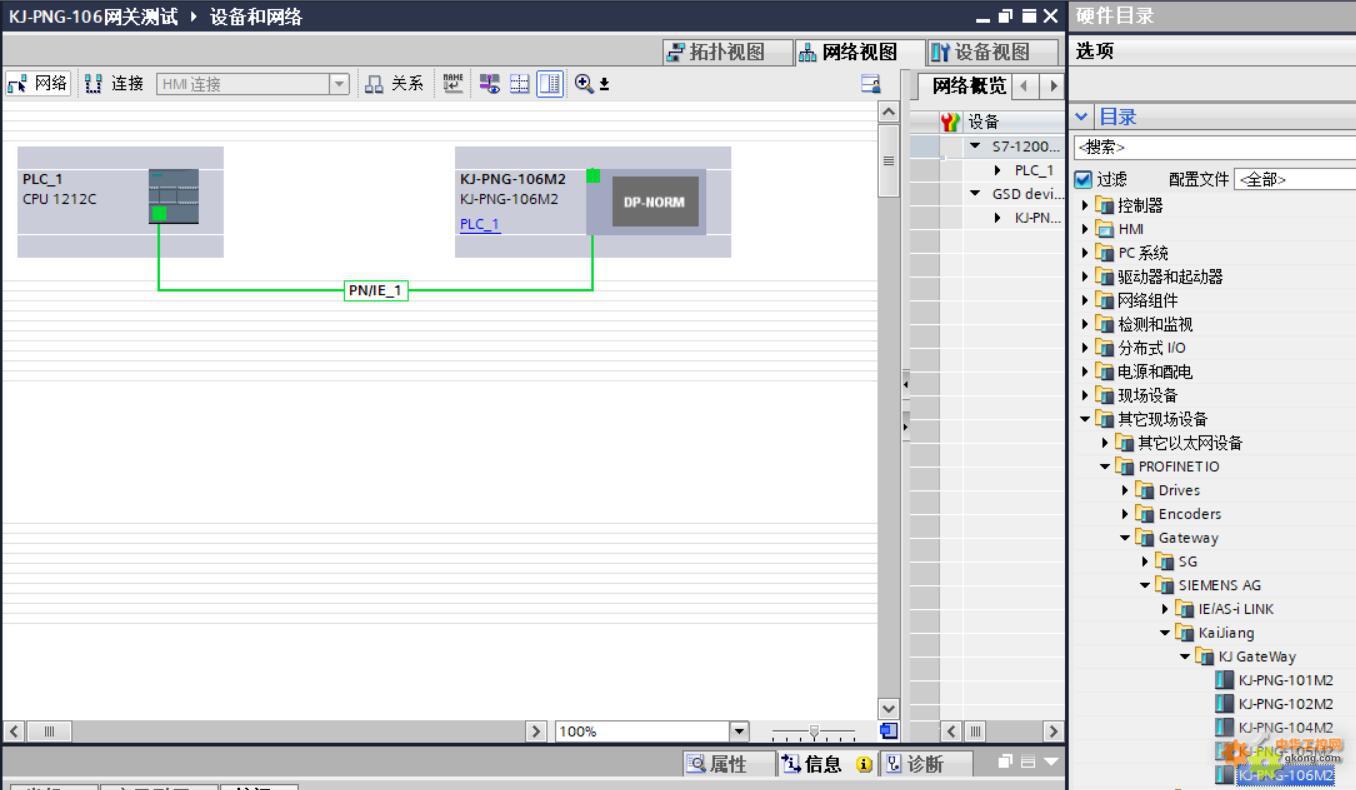
Task: Click the show page breaks icon
Action: coord(520,84)
